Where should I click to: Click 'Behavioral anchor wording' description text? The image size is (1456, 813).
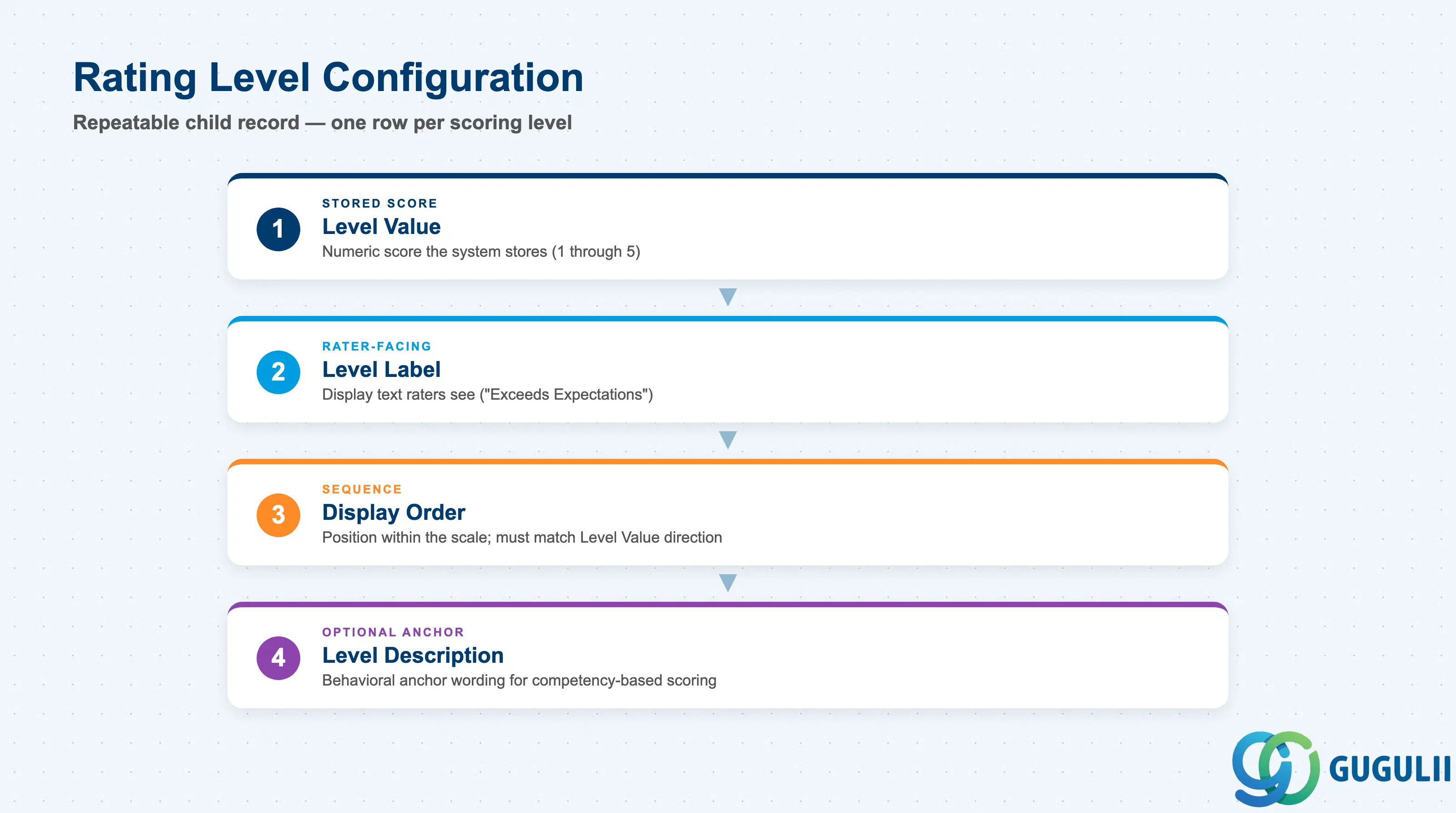click(x=520, y=680)
